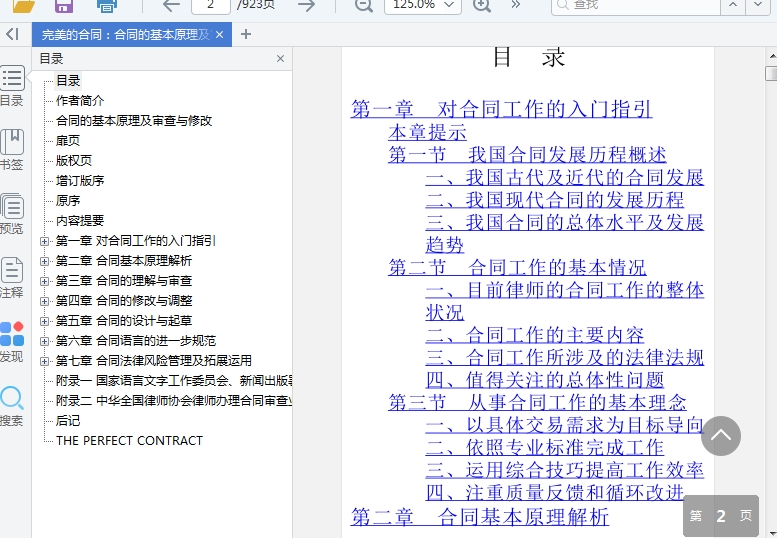Select 版权页 in the outline tree
This screenshot has width=777, height=538.
[x=74, y=161]
